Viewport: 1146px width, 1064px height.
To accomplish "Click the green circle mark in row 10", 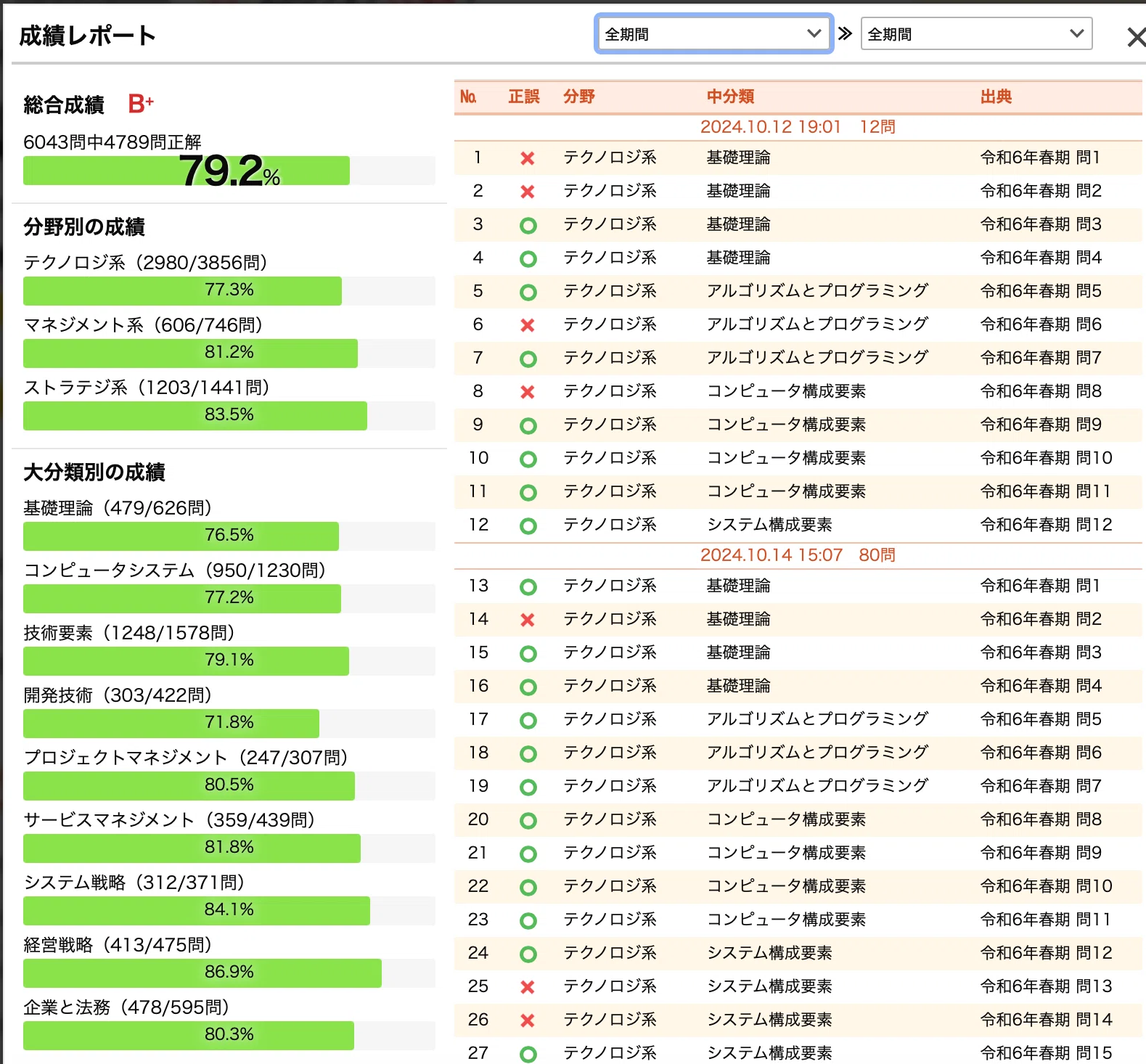I will coord(528,459).
